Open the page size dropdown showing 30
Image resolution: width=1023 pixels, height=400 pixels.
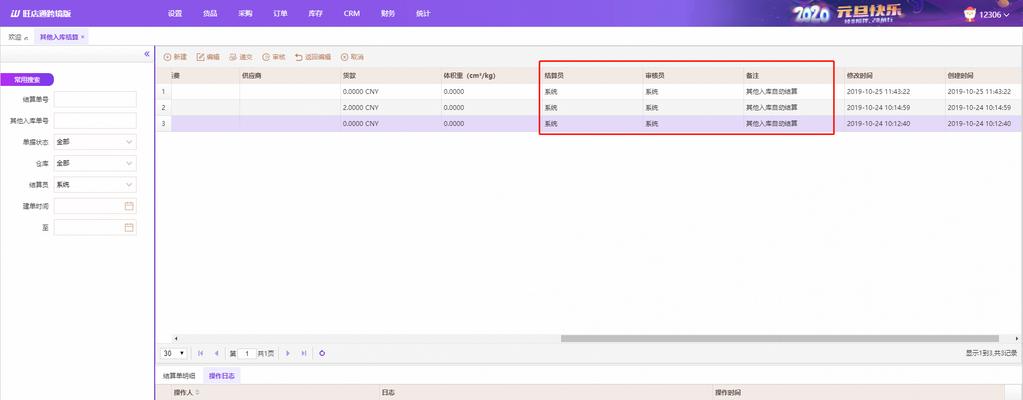click(175, 353)
